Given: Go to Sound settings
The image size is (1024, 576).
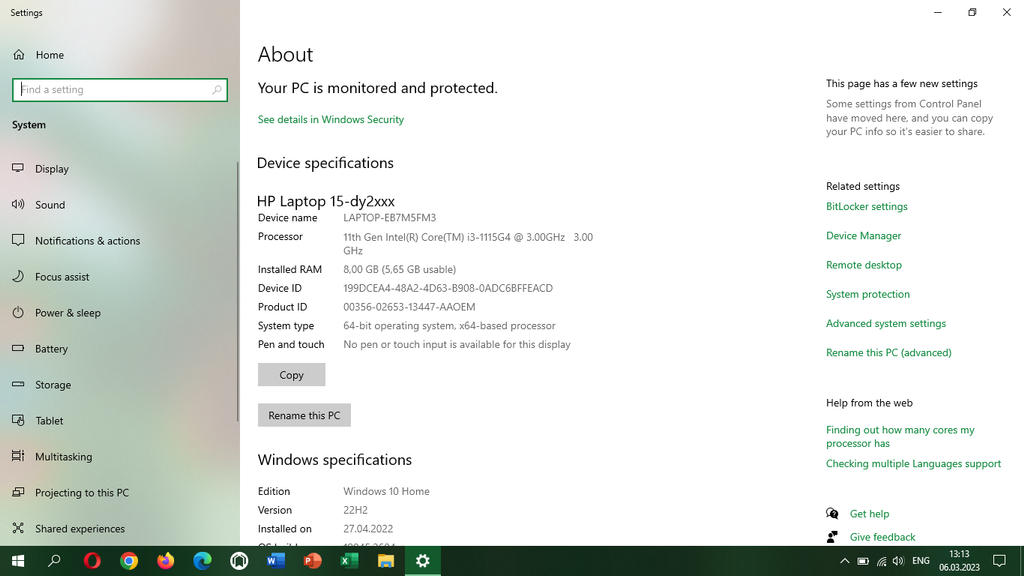Looking at the screenshot, I should pyautogui.click(x=50, y=204).
